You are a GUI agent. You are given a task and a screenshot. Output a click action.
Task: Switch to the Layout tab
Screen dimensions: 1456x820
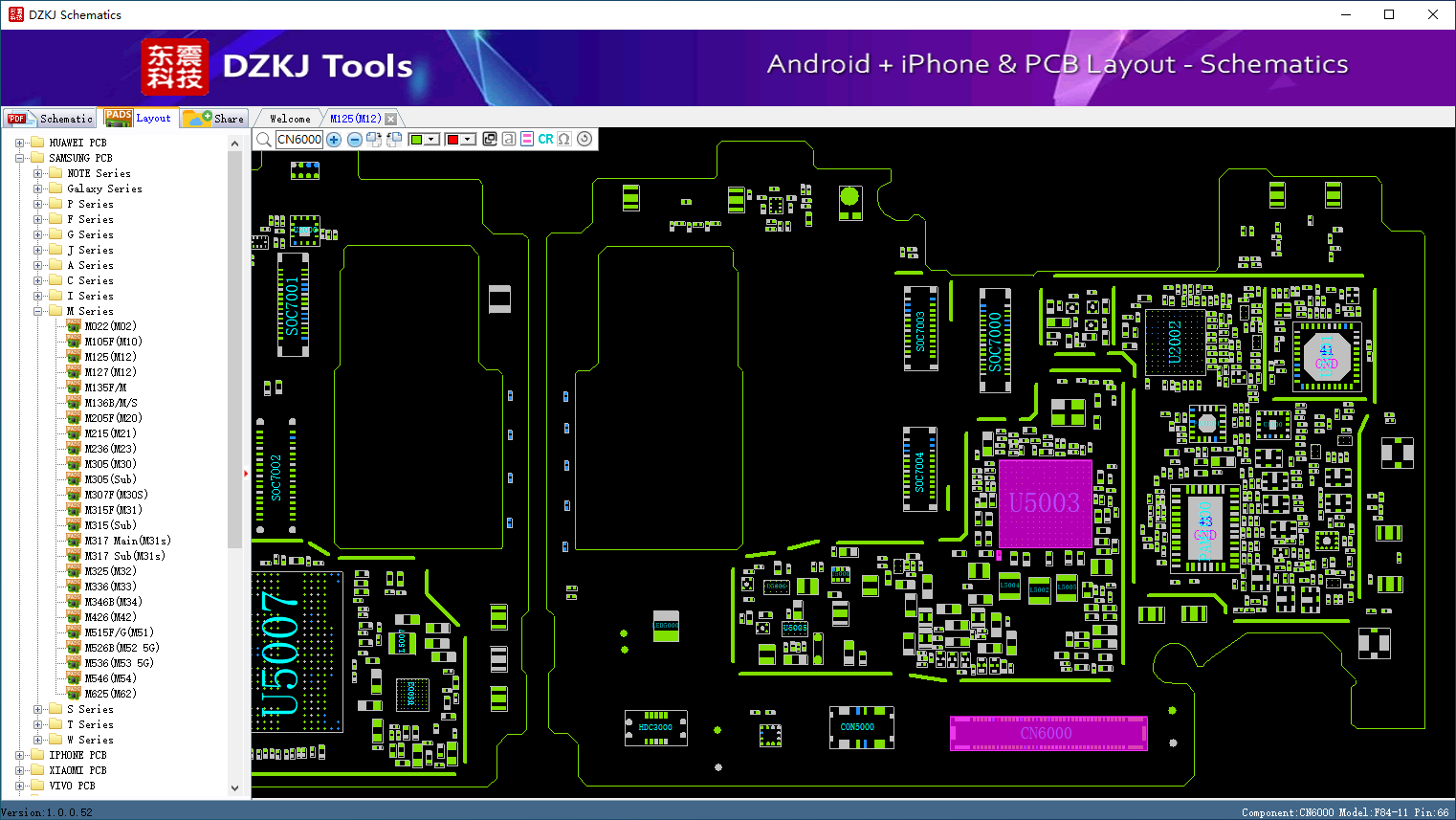tap(139, 118)
